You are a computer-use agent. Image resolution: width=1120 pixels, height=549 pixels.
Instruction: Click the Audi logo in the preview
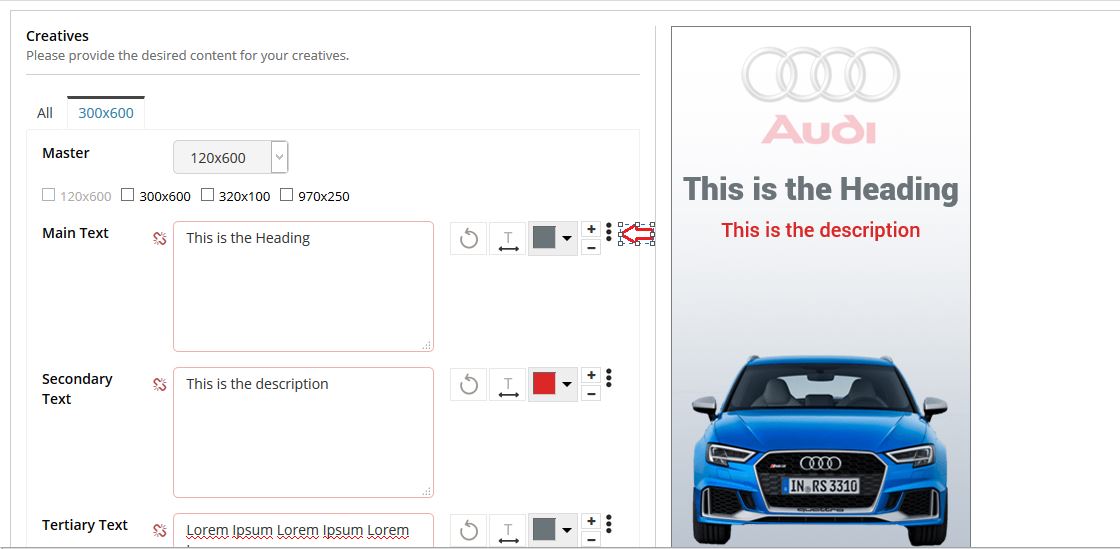coord(820,96)
